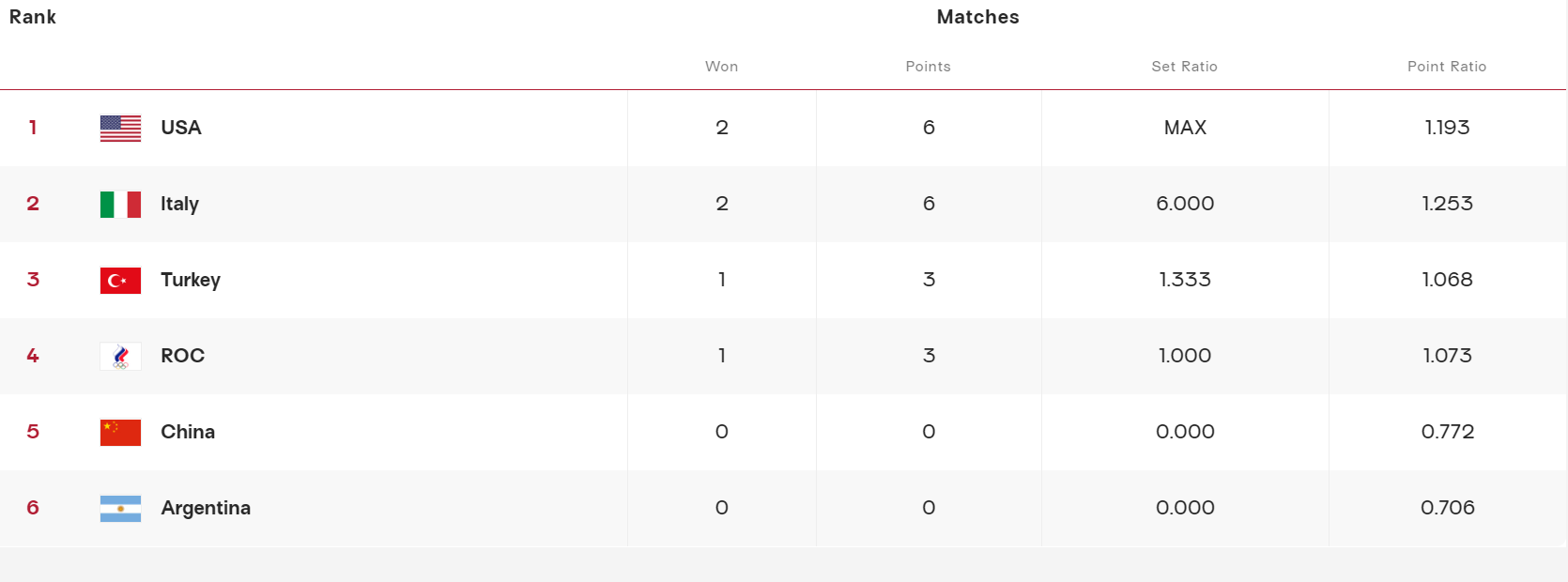The width and height of the screenshot is (1568, 582).
Task: Click the ROC emblem icon
Action: pyautogui.click(x=120, y=357)
